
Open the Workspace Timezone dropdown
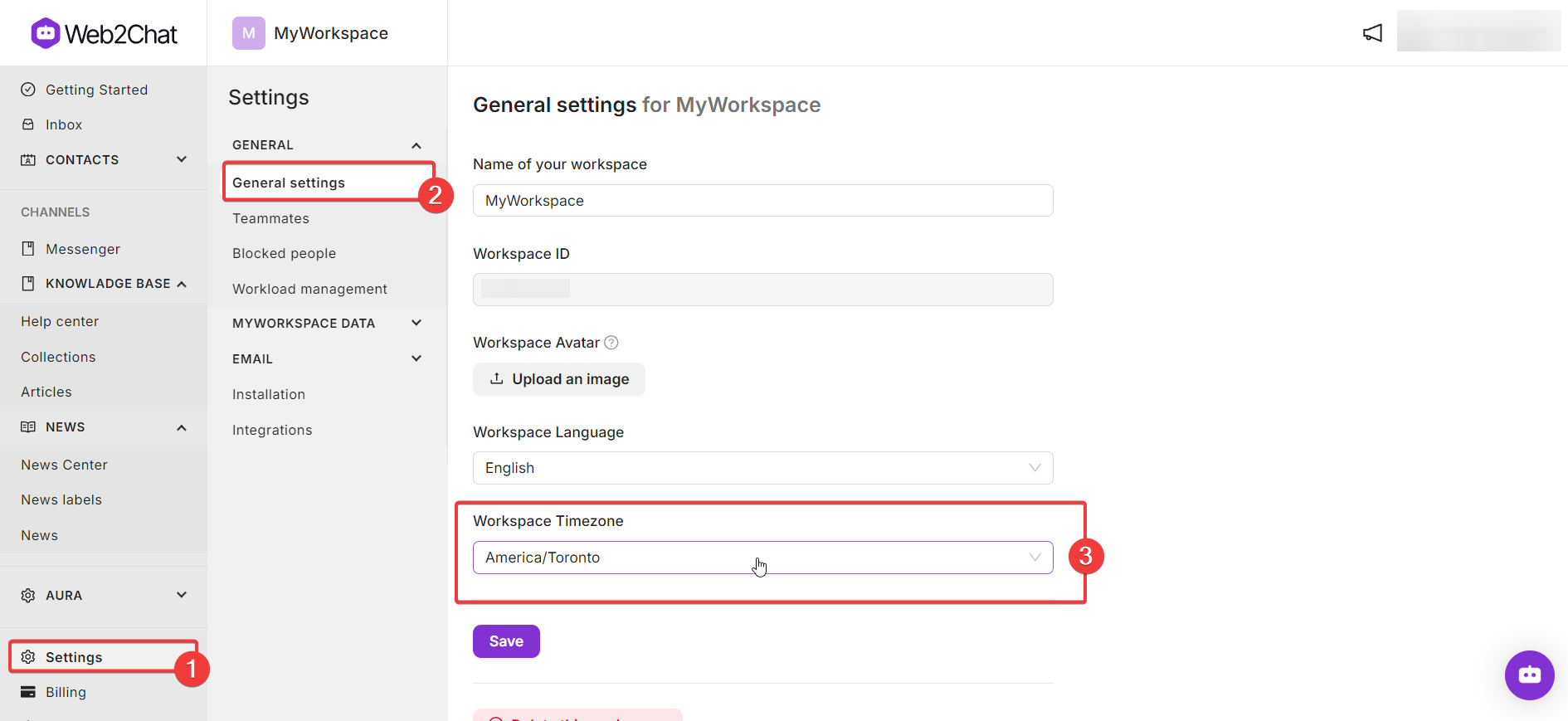tap(763, 558)
